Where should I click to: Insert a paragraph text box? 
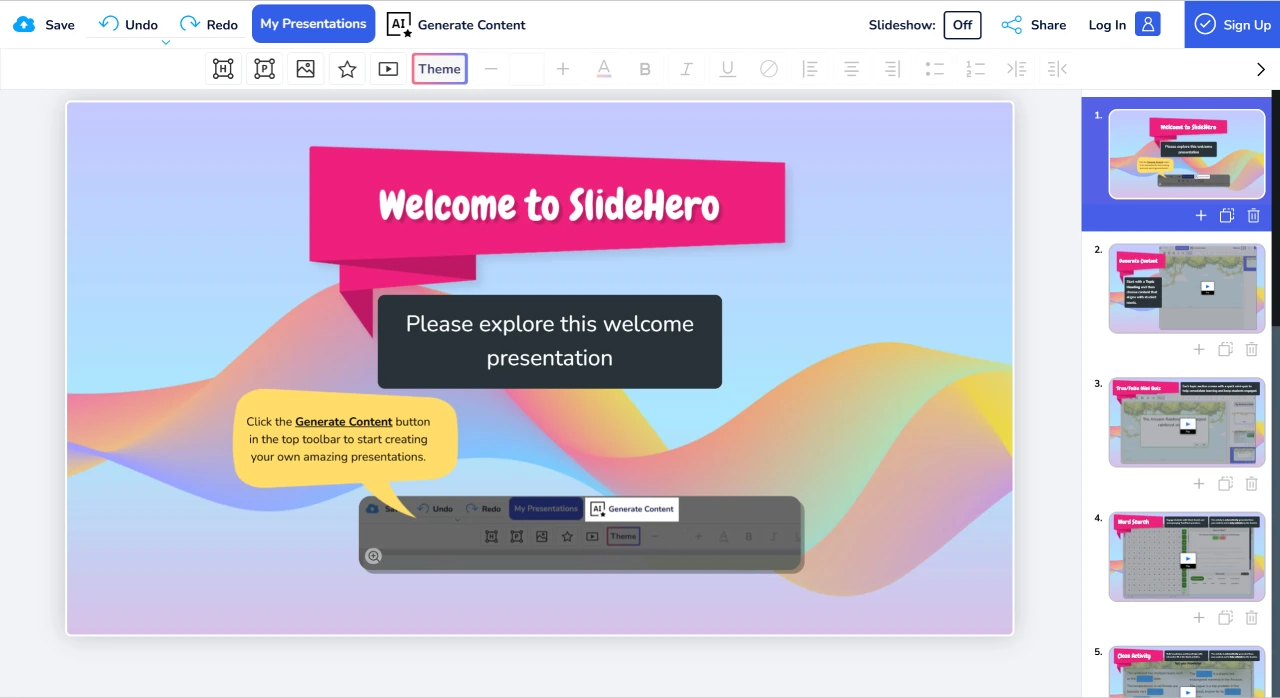coord(264,68)
